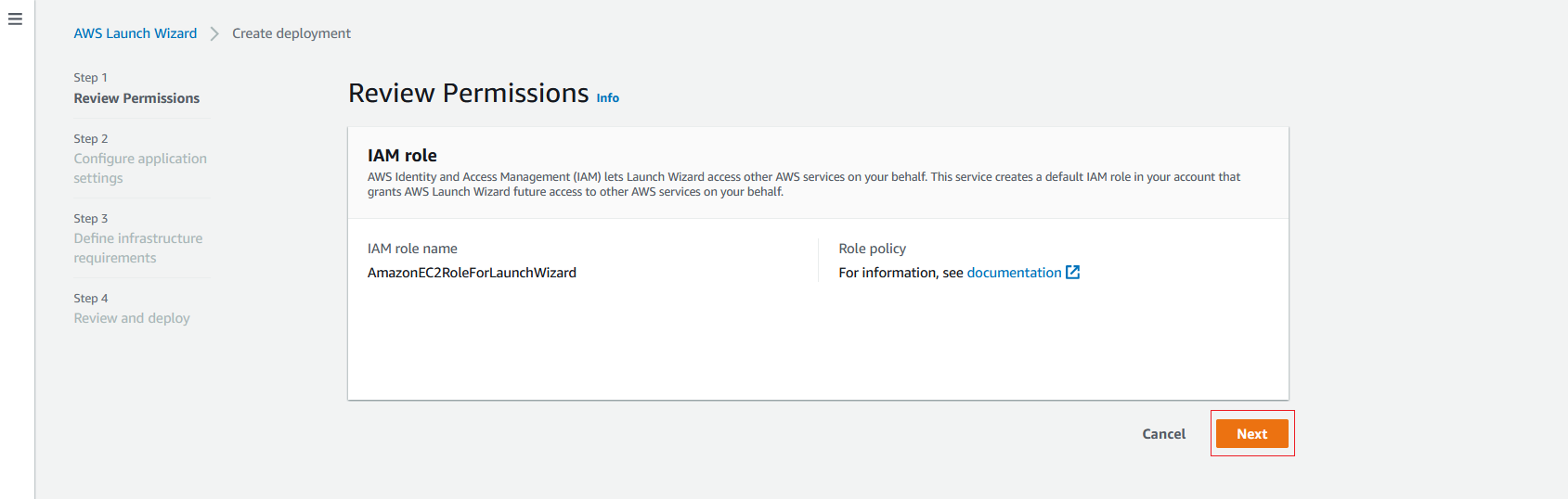
Task: Select Step 4 Review and deploy
Action: (x=132, y=318)
